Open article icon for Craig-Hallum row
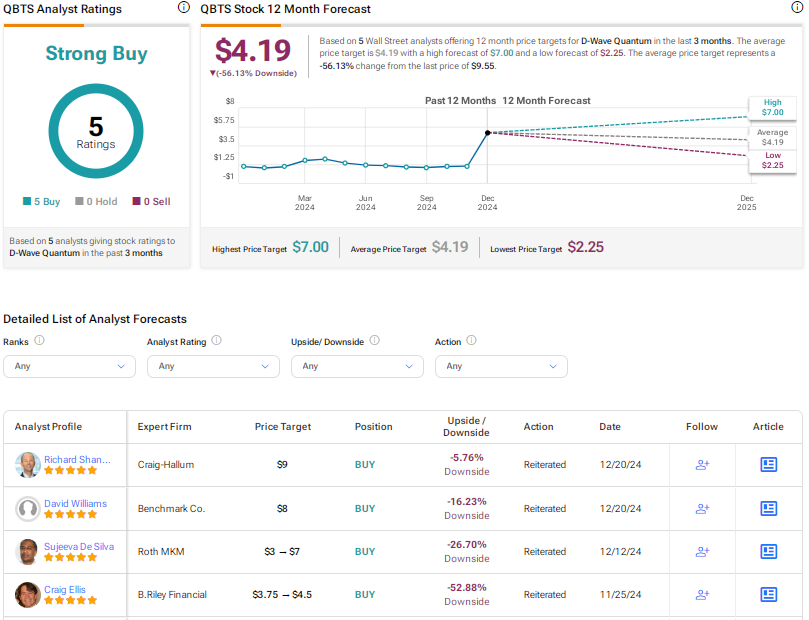This screenshot has height=620, width=809. pos(769,465)
